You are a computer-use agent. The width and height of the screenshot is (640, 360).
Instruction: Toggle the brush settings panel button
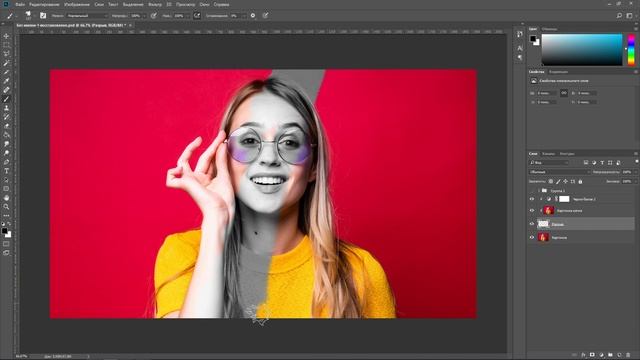(43, 16)
